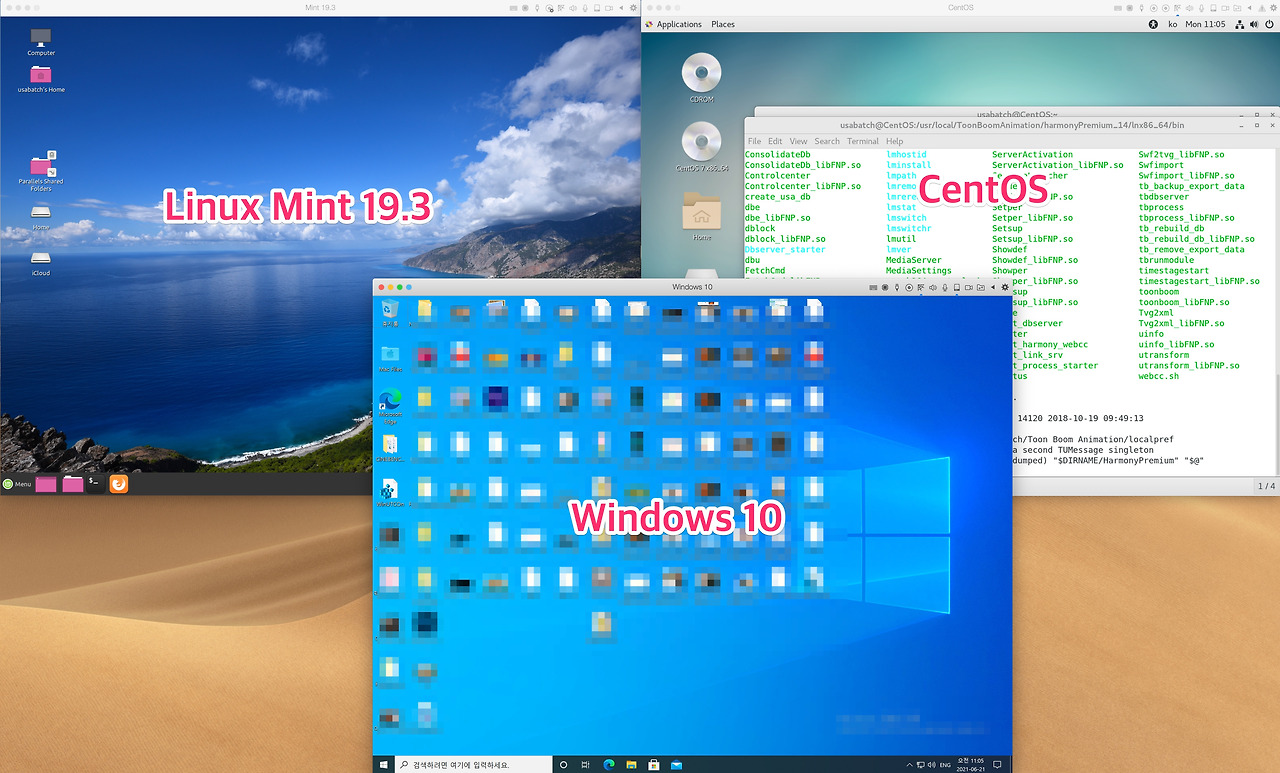
Task: Click 'utransform' in the terminal listing
Action: tap(1164, 355)
